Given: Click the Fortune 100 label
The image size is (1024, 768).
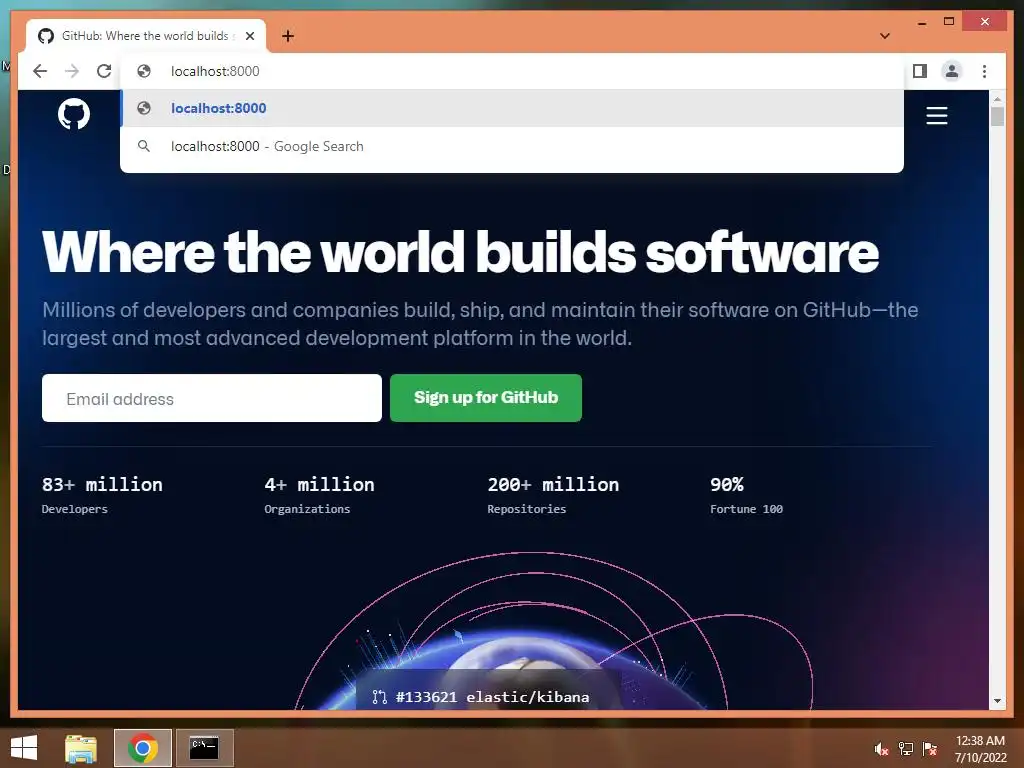Looking at the screenshot, I should [746, 509].
